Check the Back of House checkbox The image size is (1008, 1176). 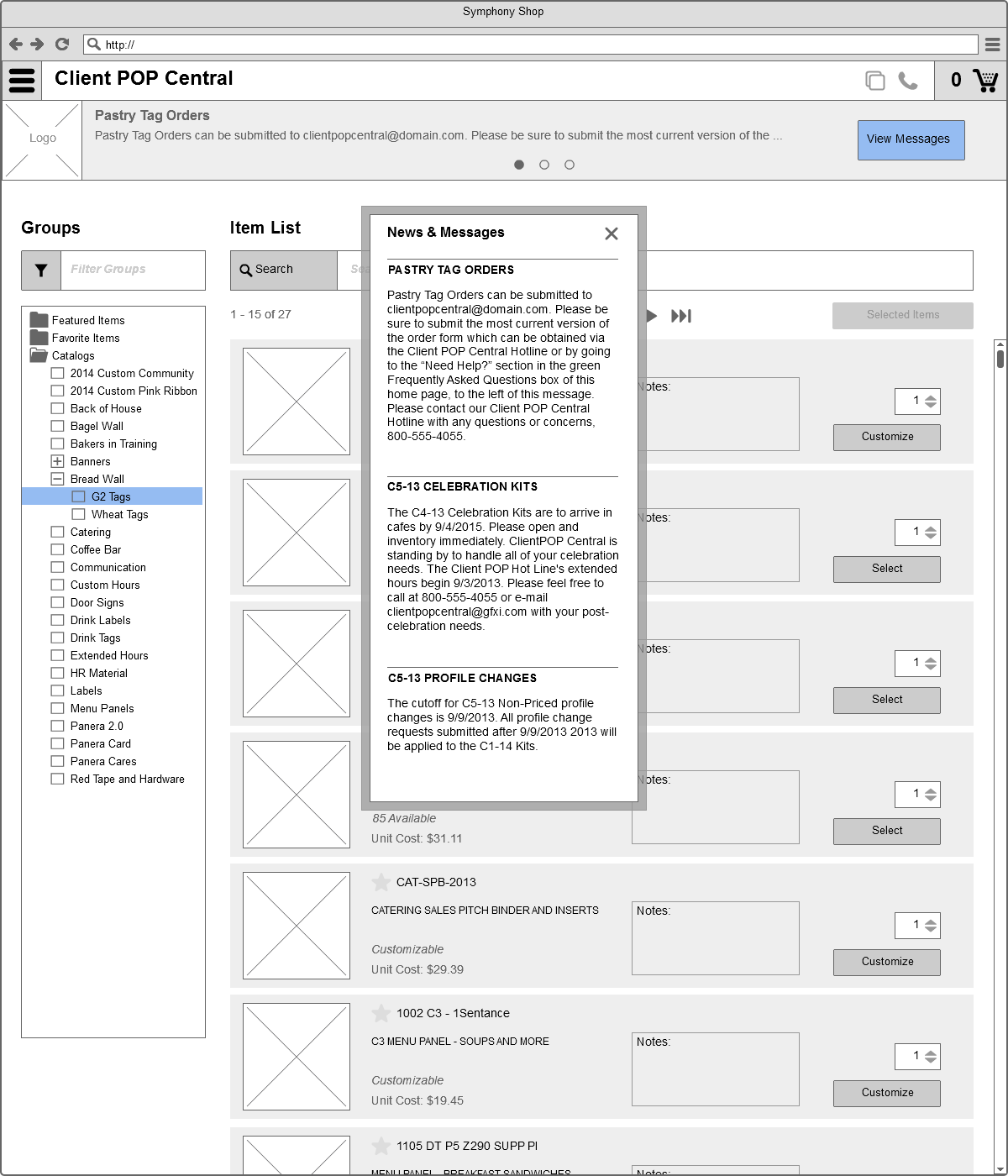click(x=57, y=408)
